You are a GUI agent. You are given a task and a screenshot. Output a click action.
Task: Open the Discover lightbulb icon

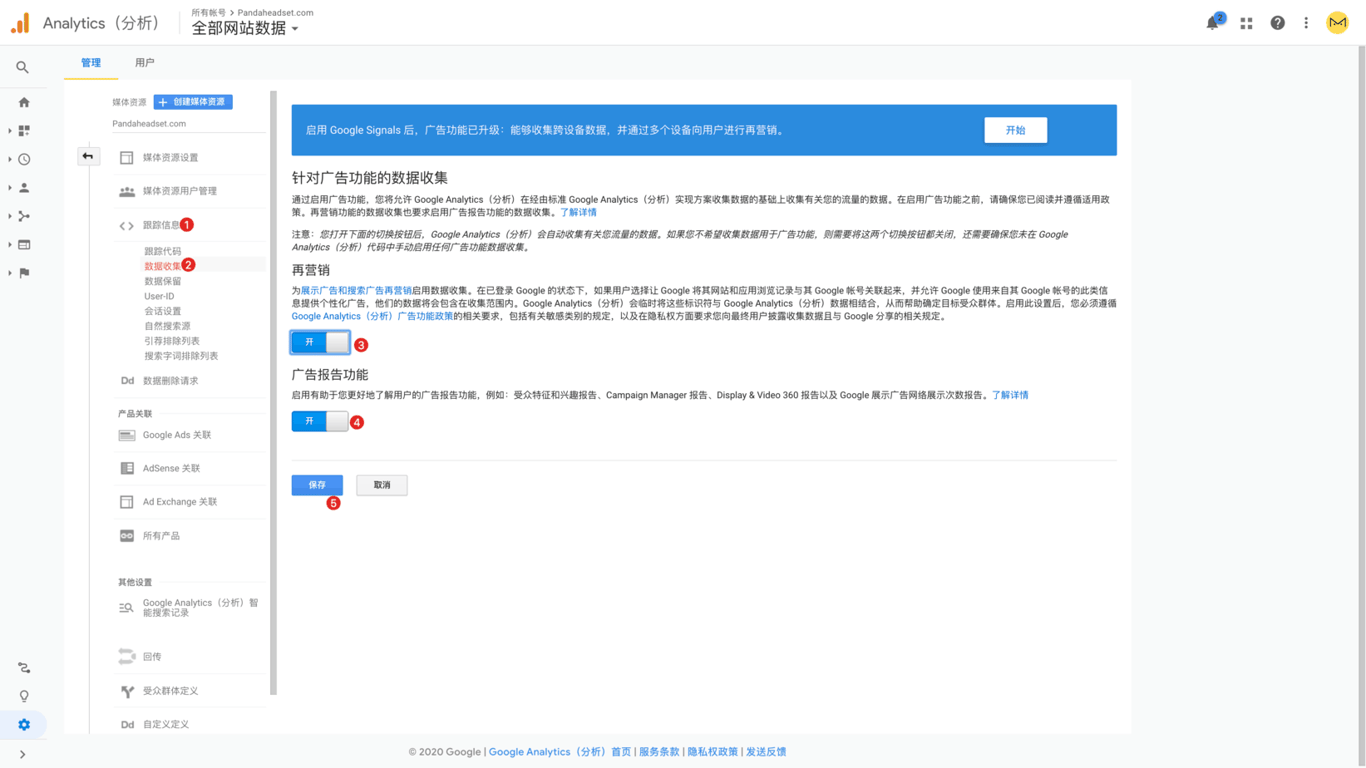[x=24, y=696]
